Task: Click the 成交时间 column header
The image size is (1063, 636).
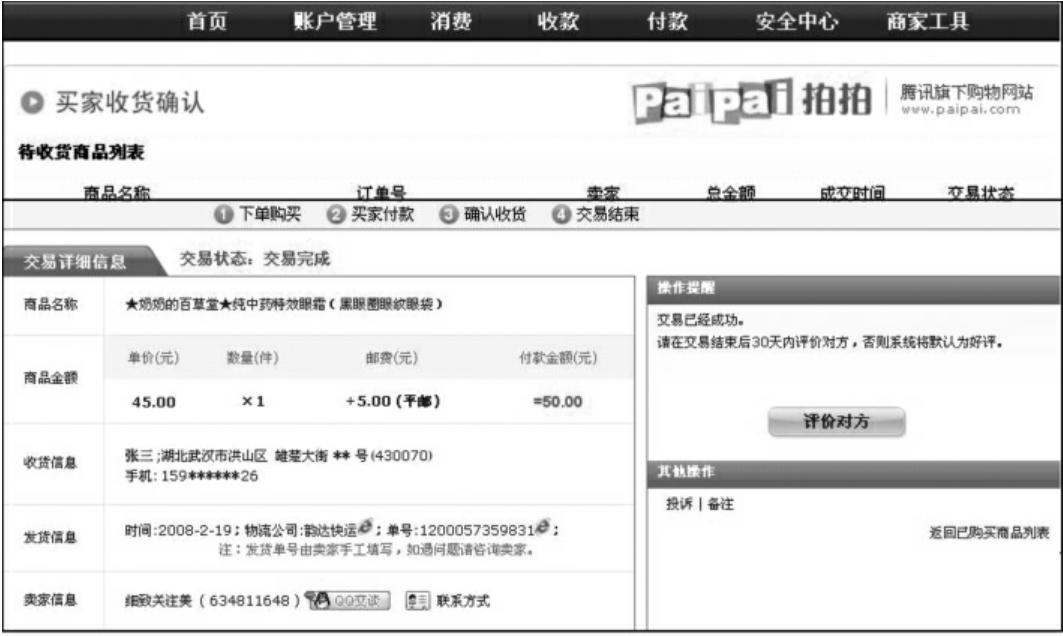Action: click(852, 193)
